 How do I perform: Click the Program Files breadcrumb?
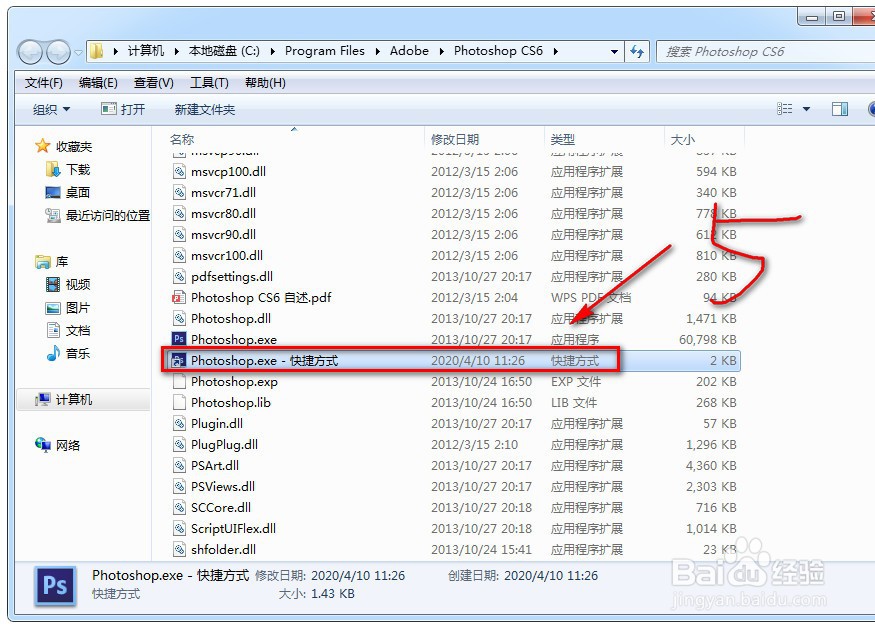(x=325, y=51)
